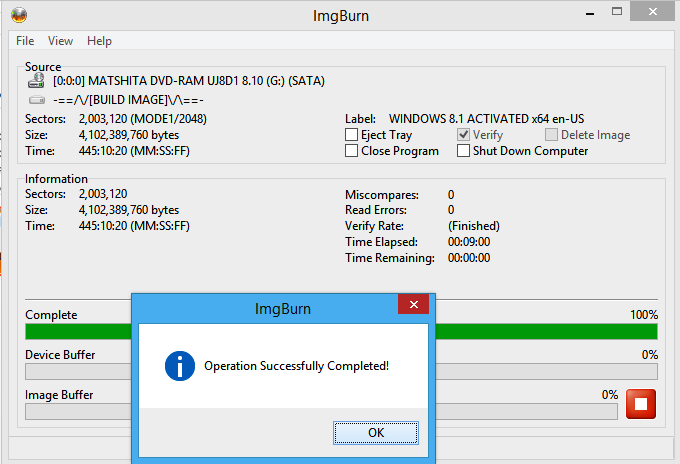Click the Time Elapsed value 00:09:00
This screenshot has height=464, width=680.
(469, 242)
